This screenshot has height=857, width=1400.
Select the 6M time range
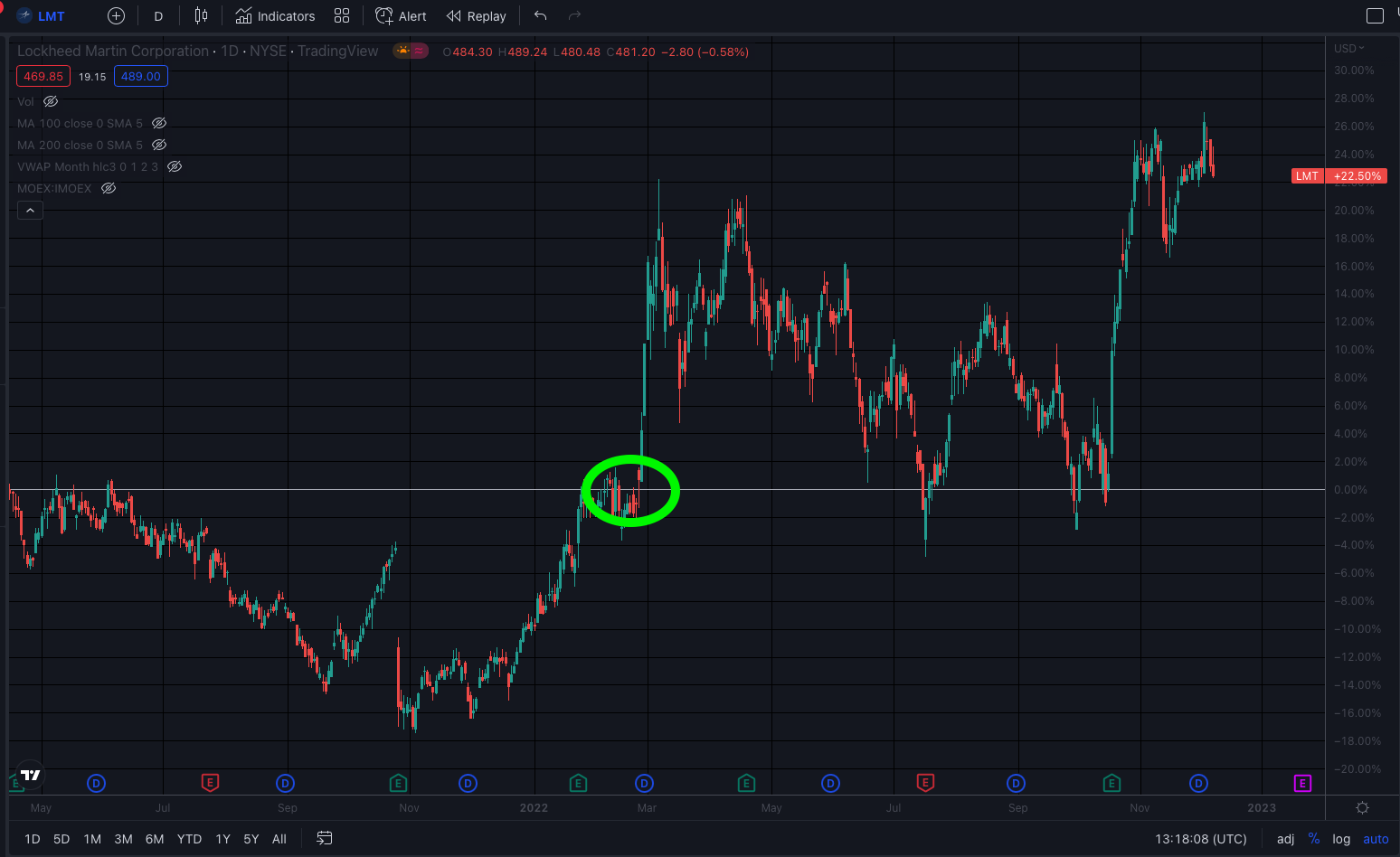pyautogui.click(x=155, y=839)
